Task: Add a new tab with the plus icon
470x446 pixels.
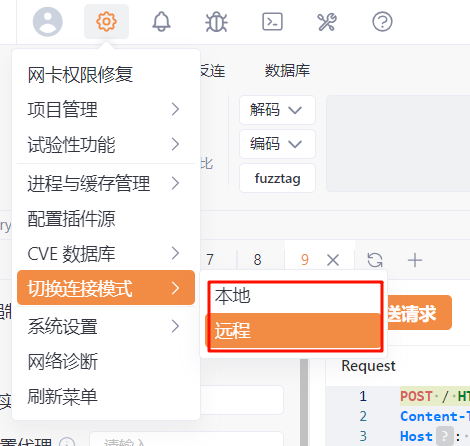Action: pyautogui.click(x=415, y=260)
